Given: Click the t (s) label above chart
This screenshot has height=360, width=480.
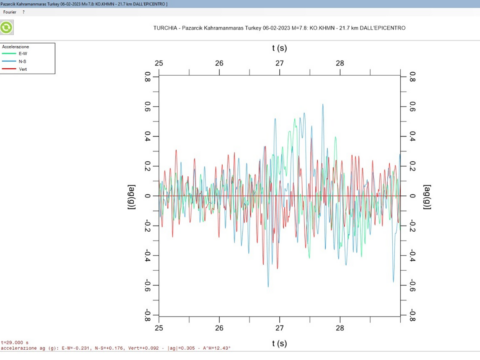Looking at the screenshot, I should pos(279,48).
